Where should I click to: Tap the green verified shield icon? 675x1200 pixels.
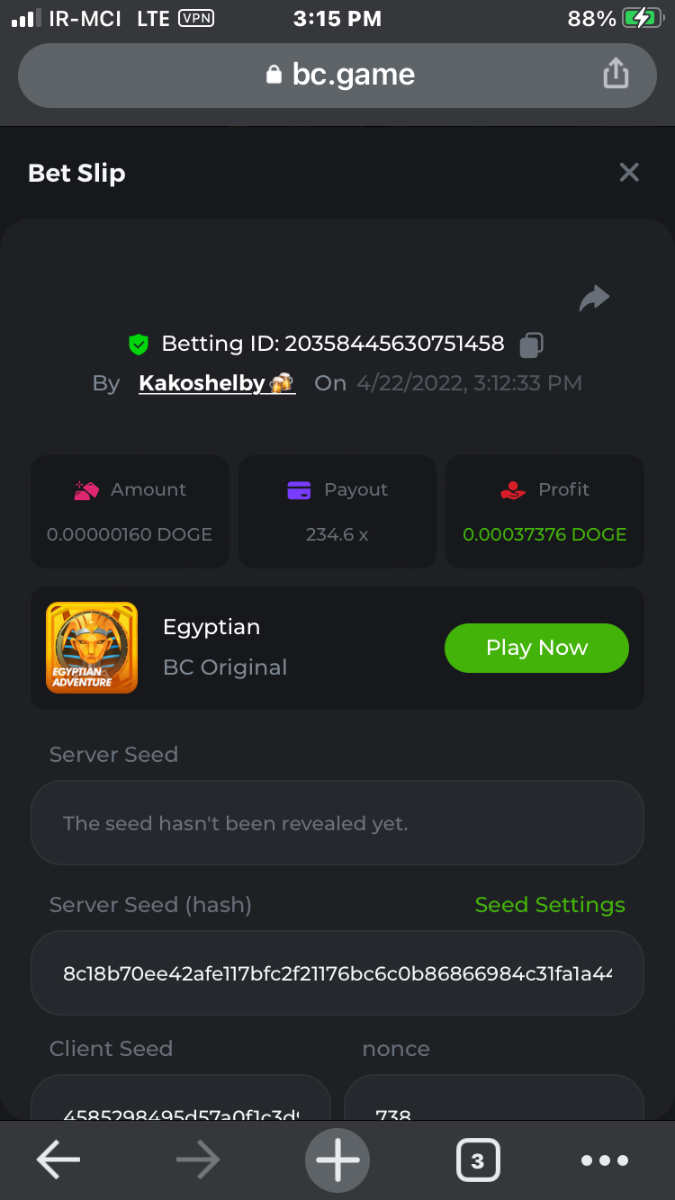pos(139,345)
